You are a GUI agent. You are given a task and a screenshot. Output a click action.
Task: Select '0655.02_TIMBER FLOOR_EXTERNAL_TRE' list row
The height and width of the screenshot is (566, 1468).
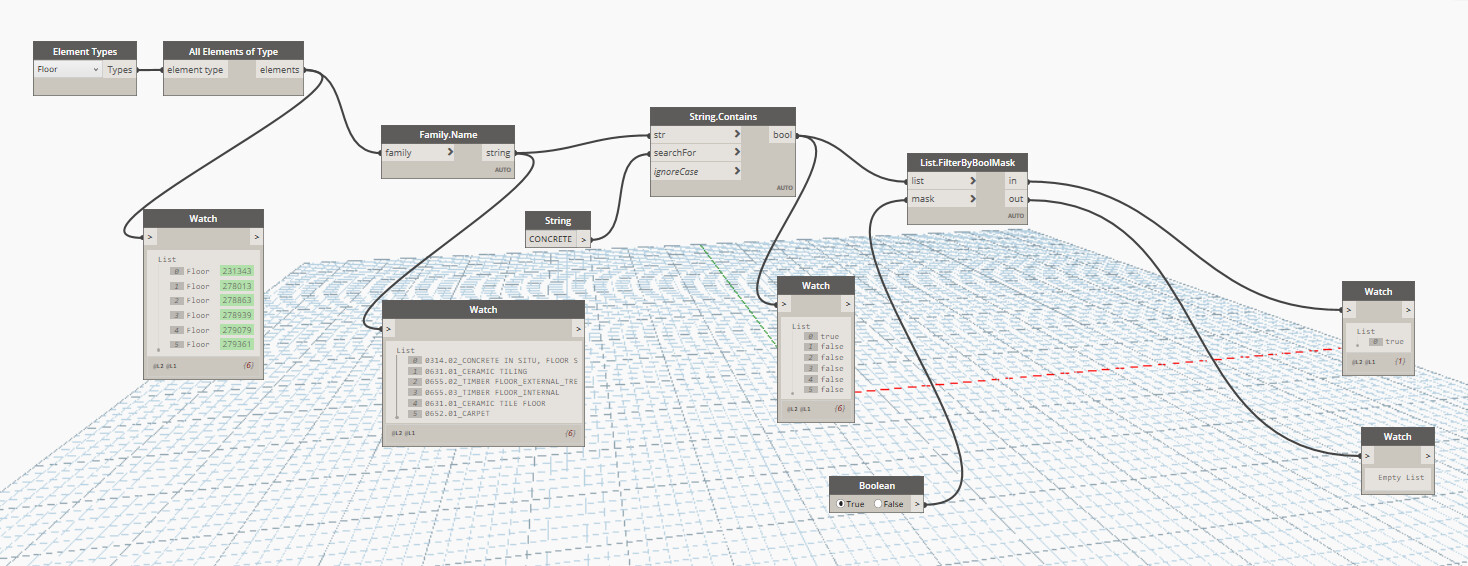493,381
